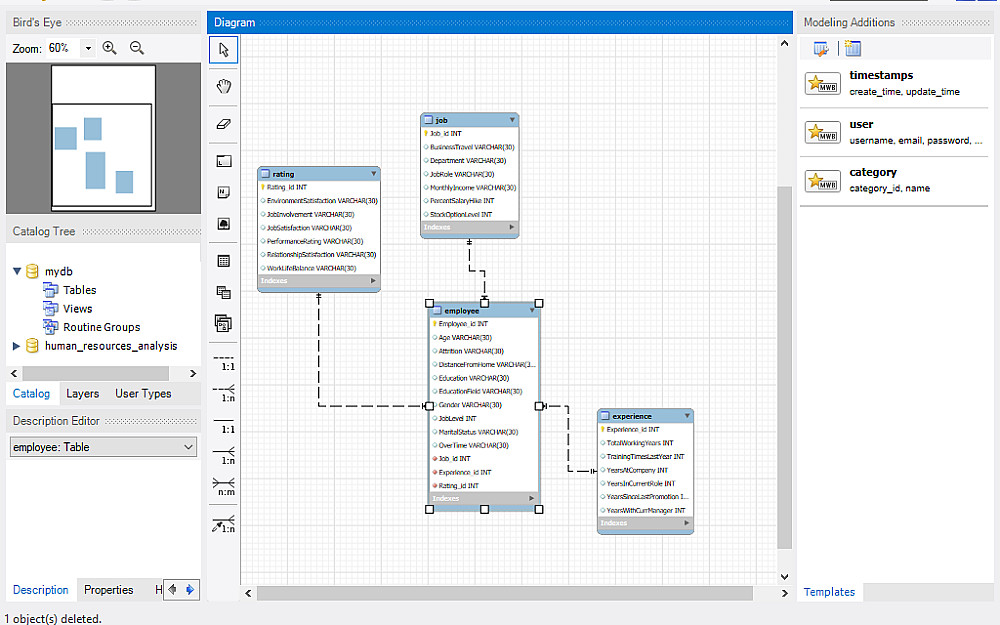Click the Zoom out magnifier icon
The width and height of the screenshot is (1000, 625).
137,48
